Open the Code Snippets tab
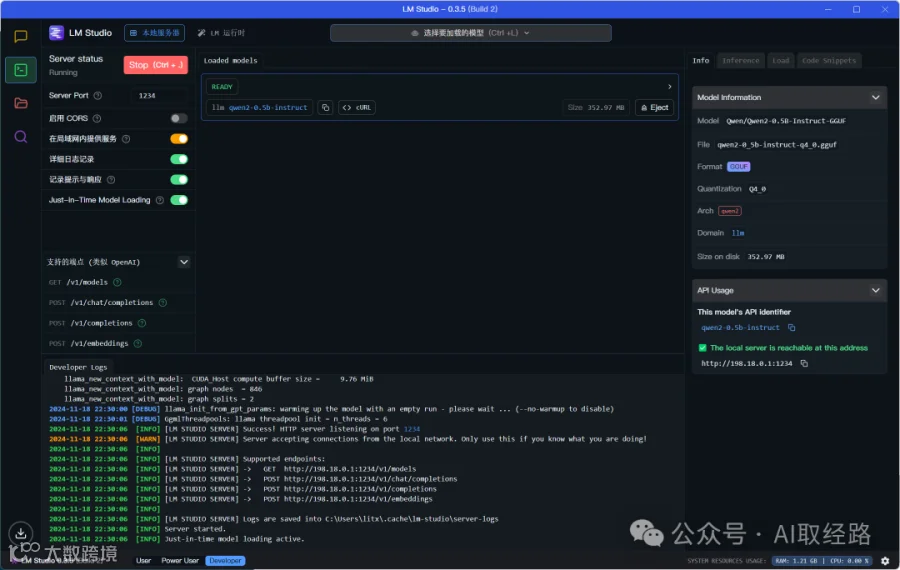The image size is (900, 570). click(829, 60)
